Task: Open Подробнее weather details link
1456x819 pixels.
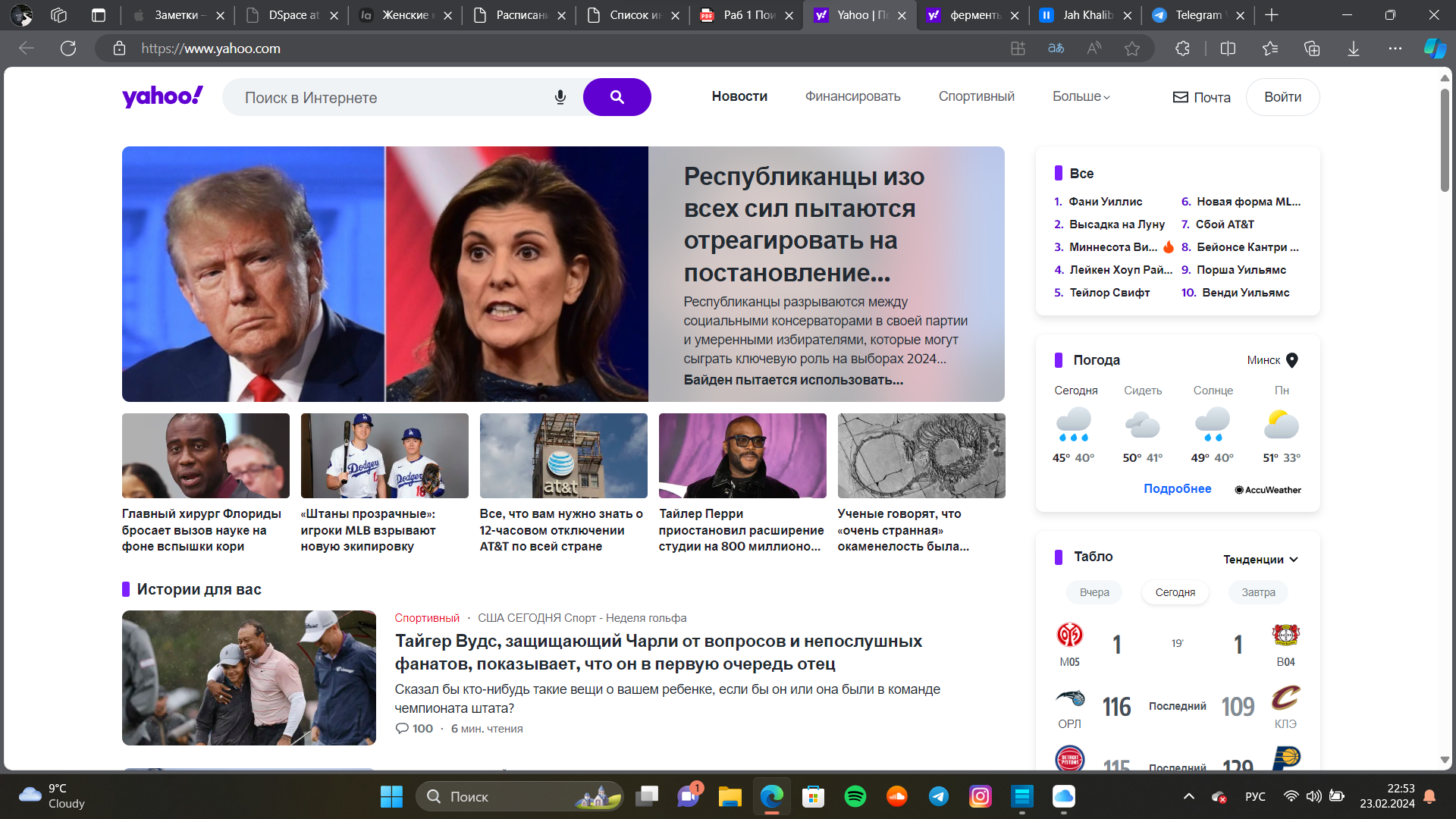Action: point(1177,489)
